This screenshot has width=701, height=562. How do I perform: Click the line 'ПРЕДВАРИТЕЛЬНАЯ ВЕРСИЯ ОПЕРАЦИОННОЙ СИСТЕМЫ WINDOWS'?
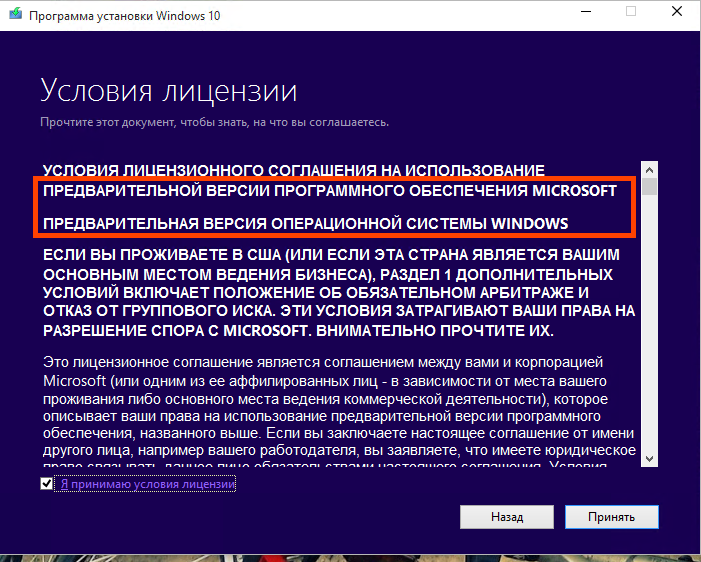click(305, 224)
